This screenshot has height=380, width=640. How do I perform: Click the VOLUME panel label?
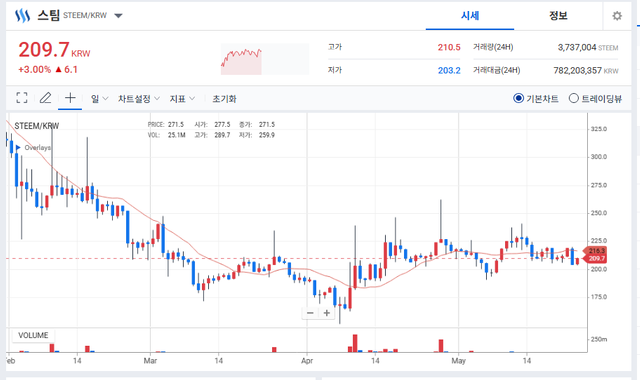tap(33, 335)
